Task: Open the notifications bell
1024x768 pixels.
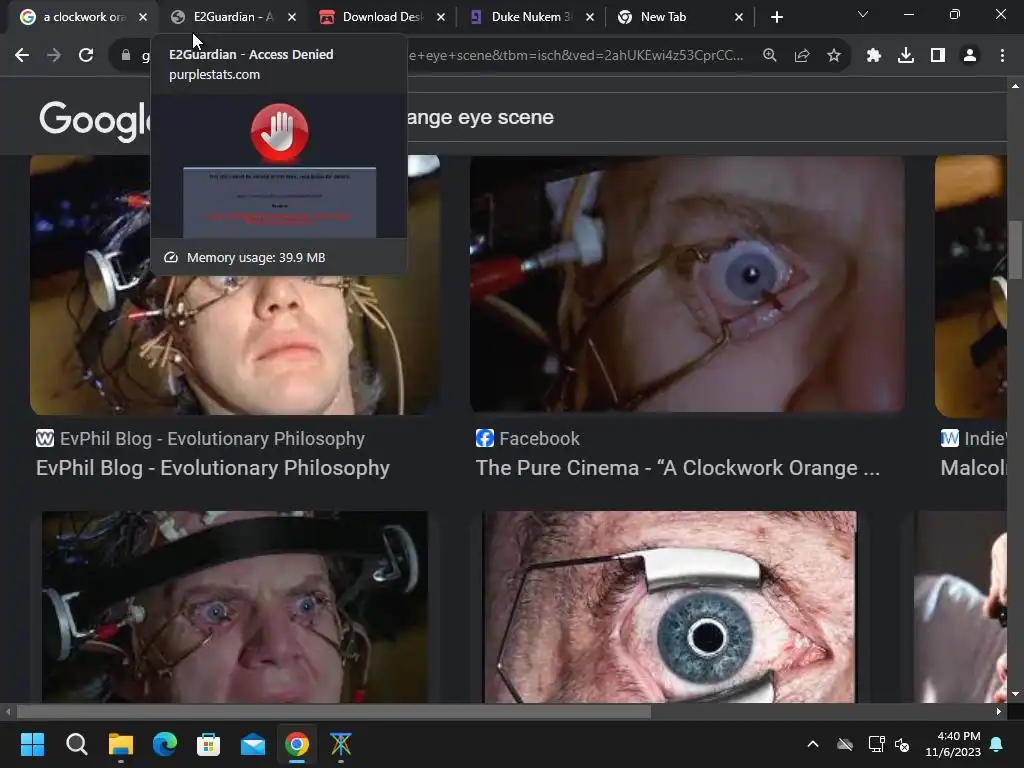Action: point(997,744)
